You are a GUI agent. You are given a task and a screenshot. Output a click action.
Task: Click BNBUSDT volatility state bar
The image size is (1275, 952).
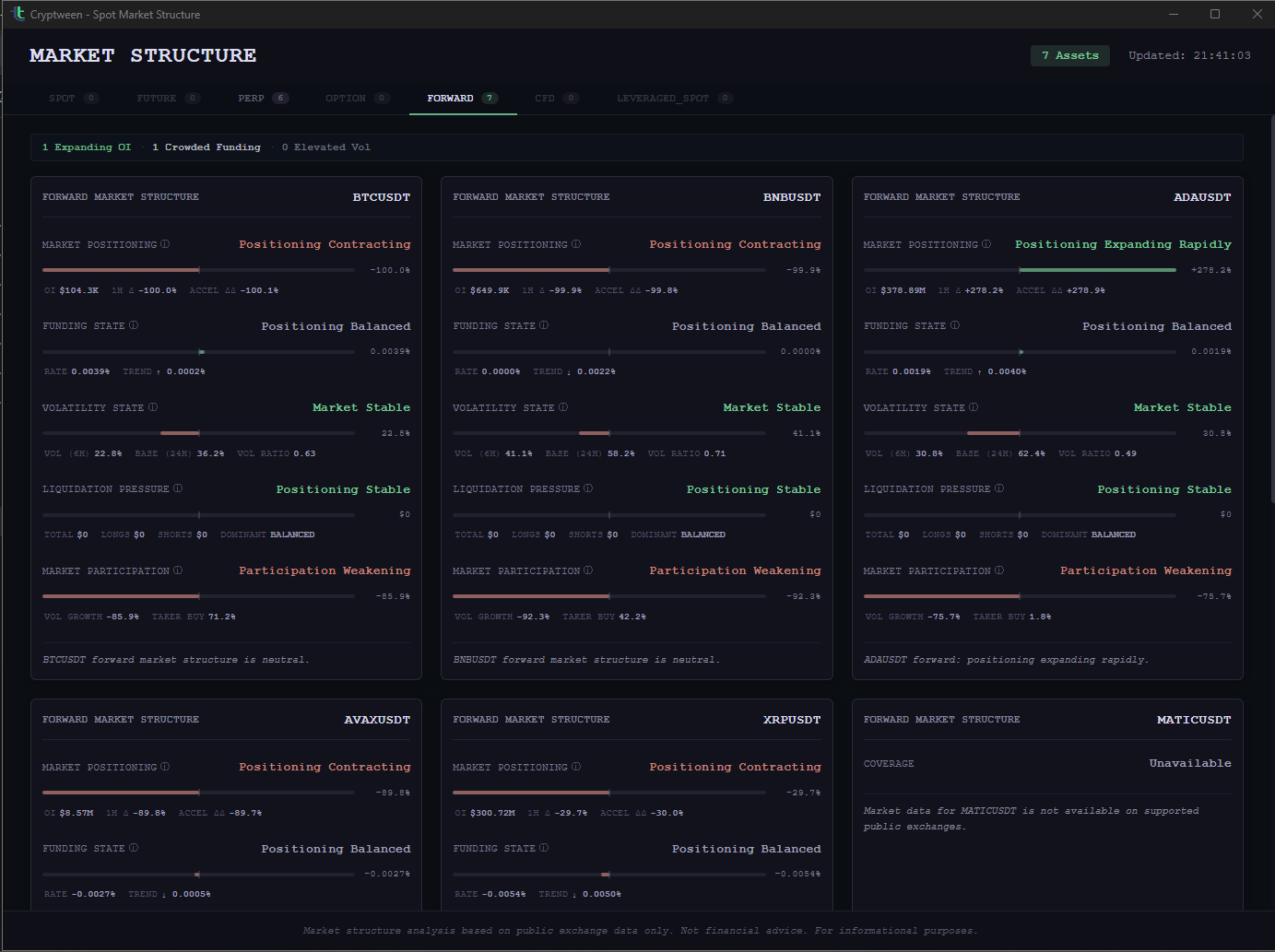[608, 433]
